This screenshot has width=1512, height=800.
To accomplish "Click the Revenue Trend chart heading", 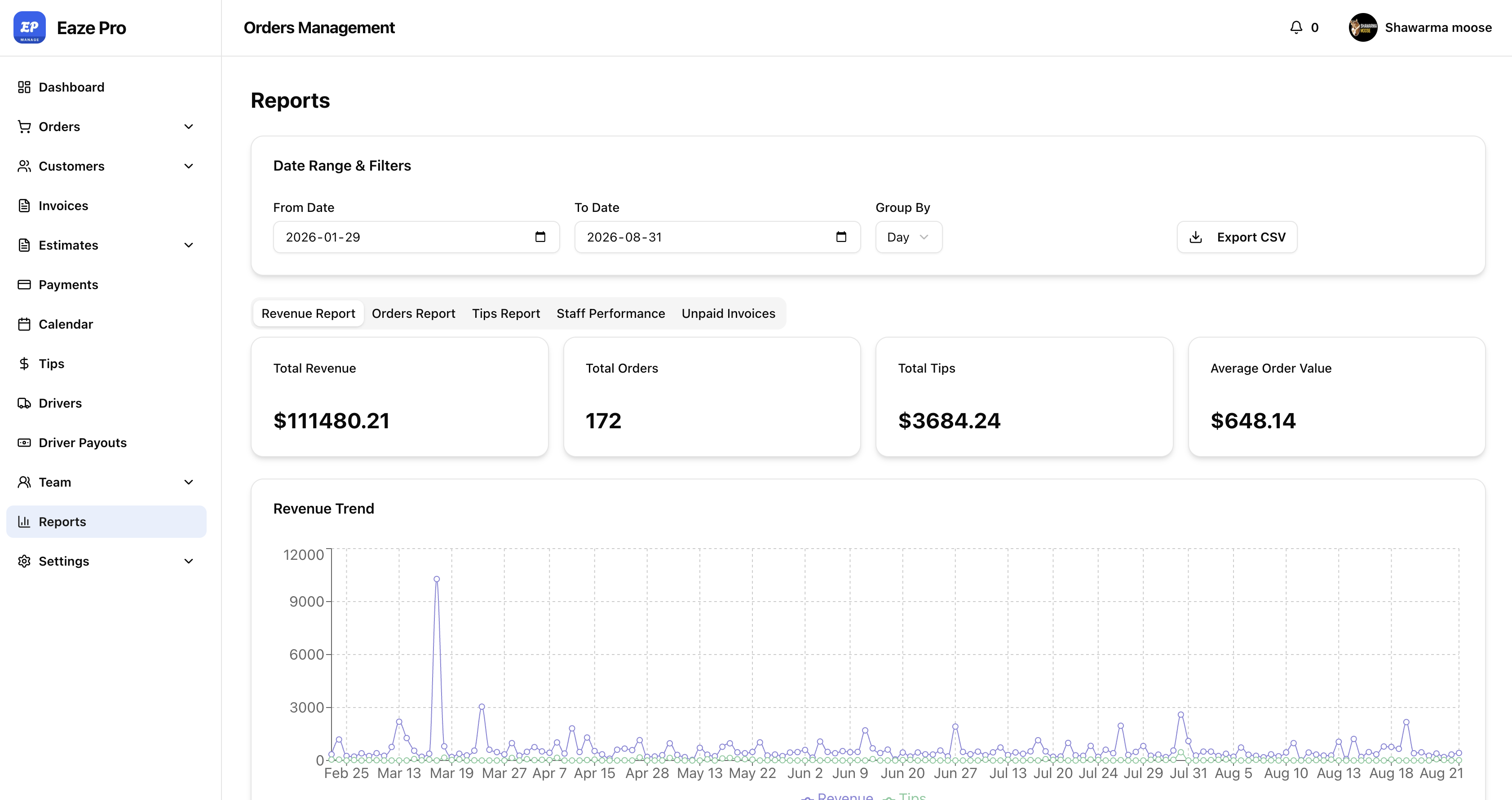I will 323,509.
